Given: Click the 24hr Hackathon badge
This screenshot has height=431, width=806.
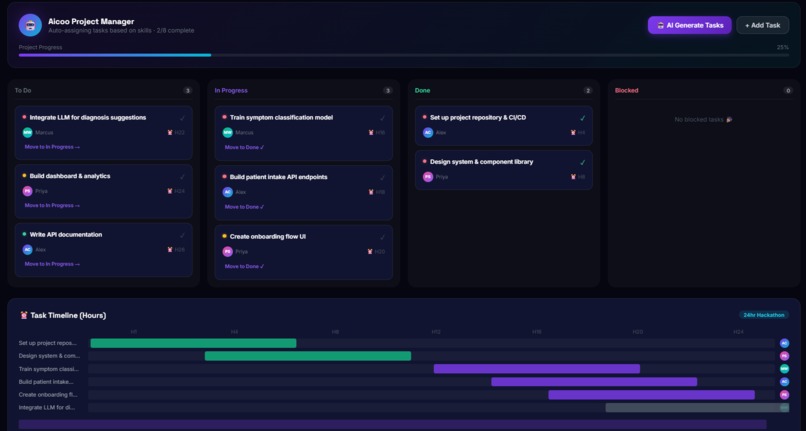Looking at the screenshot, I should pos(764,315).
